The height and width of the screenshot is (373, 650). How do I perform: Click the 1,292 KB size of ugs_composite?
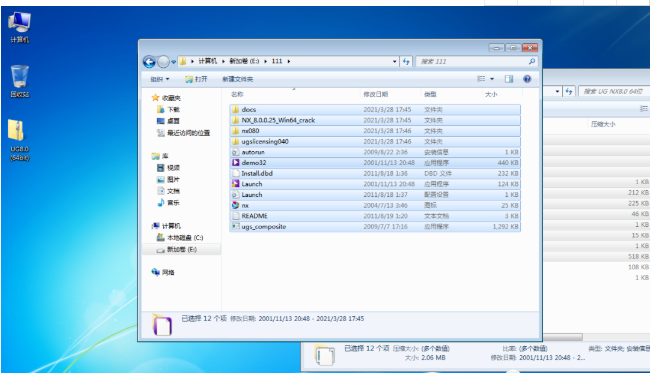tap(505, 227)
